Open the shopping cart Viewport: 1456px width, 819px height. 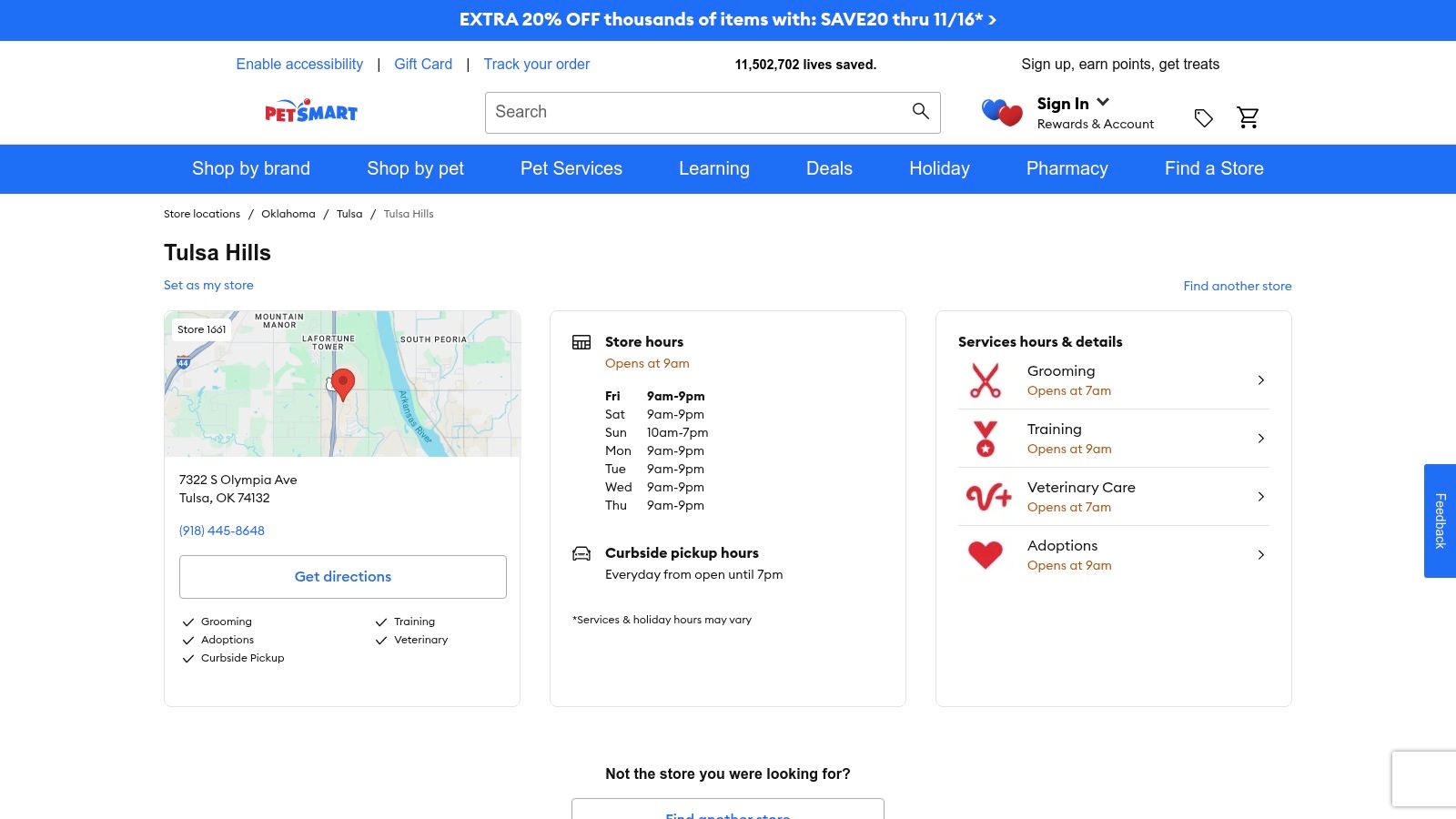[1248, 117]
